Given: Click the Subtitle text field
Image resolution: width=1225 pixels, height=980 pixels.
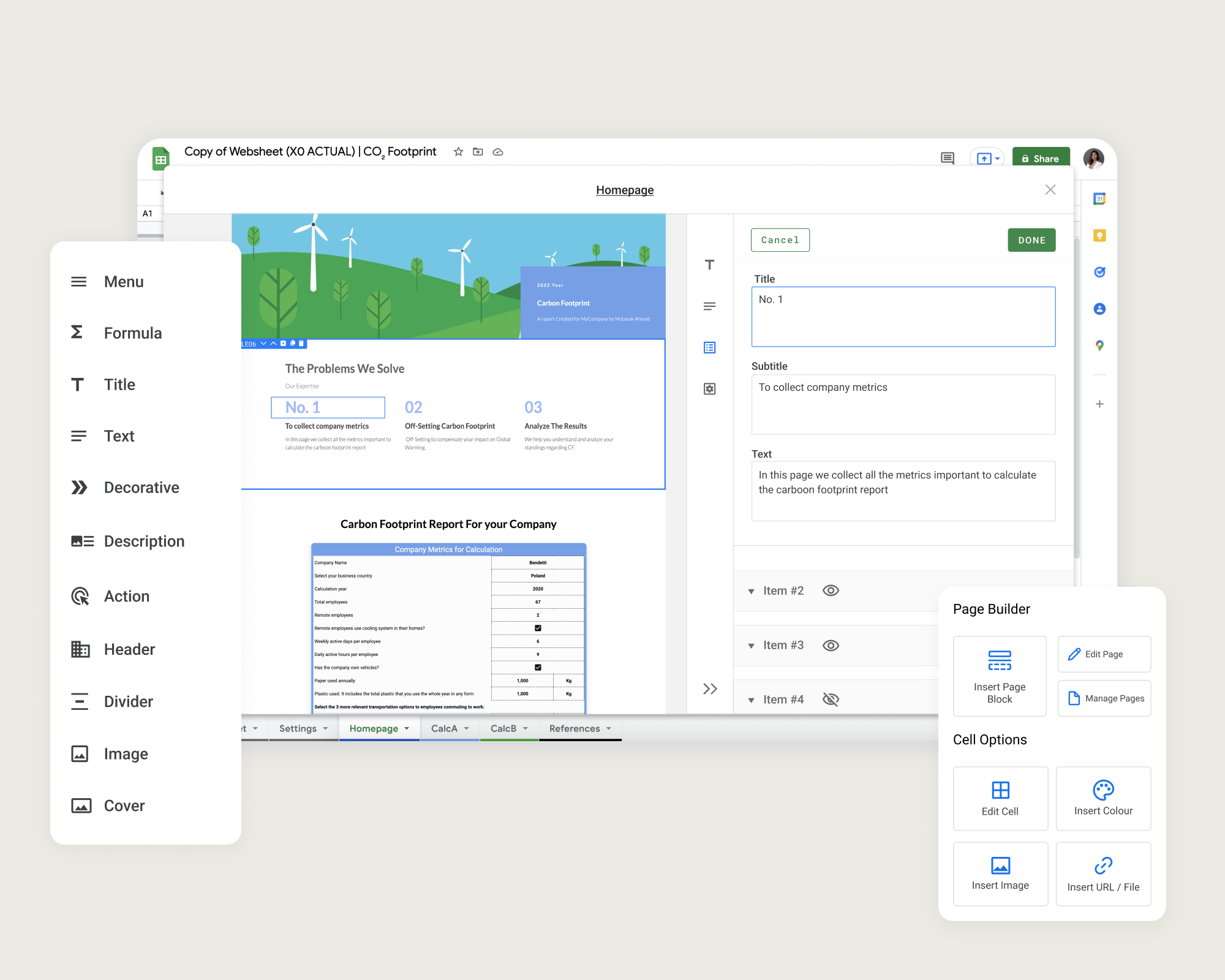Looking at the screenshot, I should click(x=903, y=404).
